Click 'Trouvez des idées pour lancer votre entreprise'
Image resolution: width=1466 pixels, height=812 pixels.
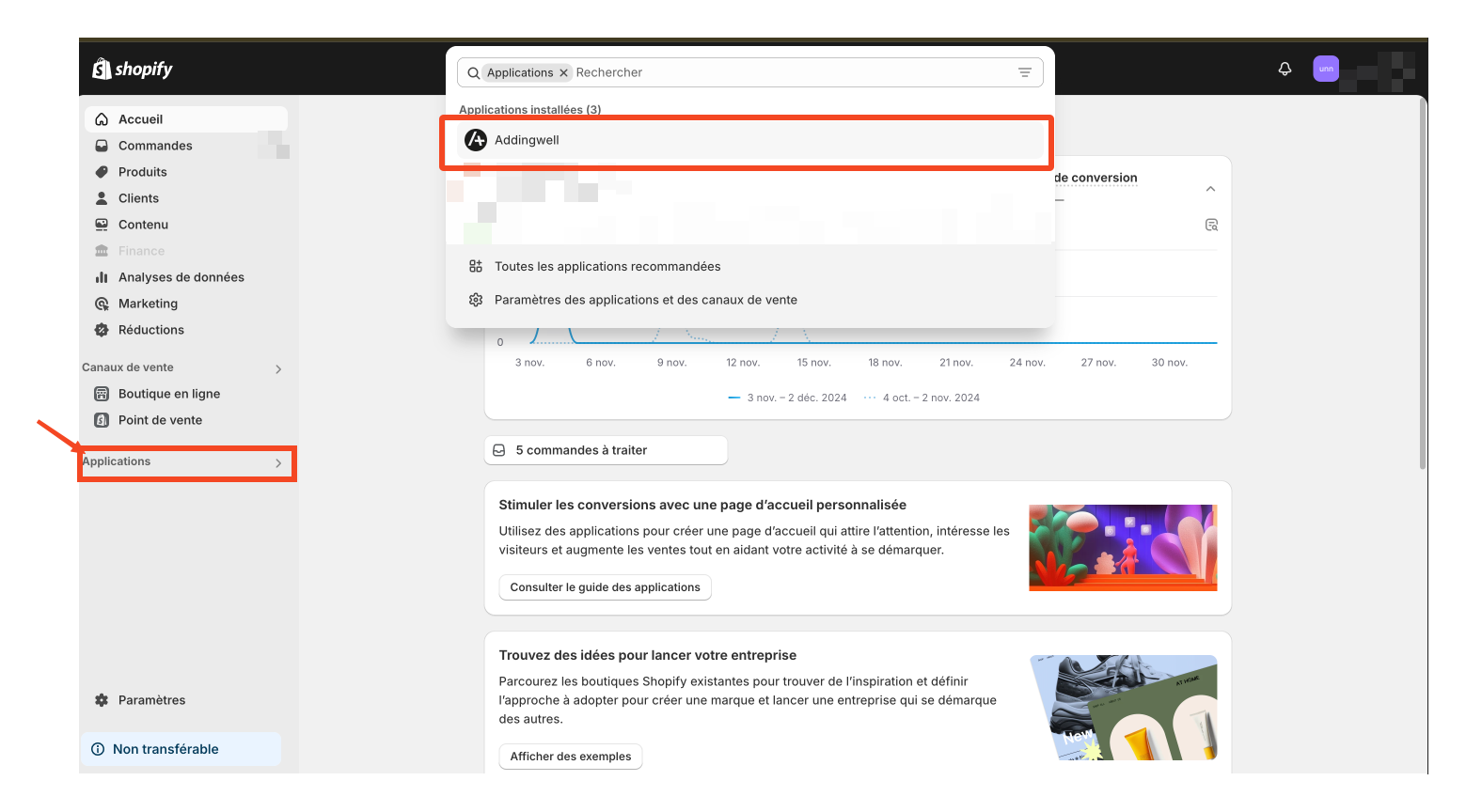coord(648,655)
